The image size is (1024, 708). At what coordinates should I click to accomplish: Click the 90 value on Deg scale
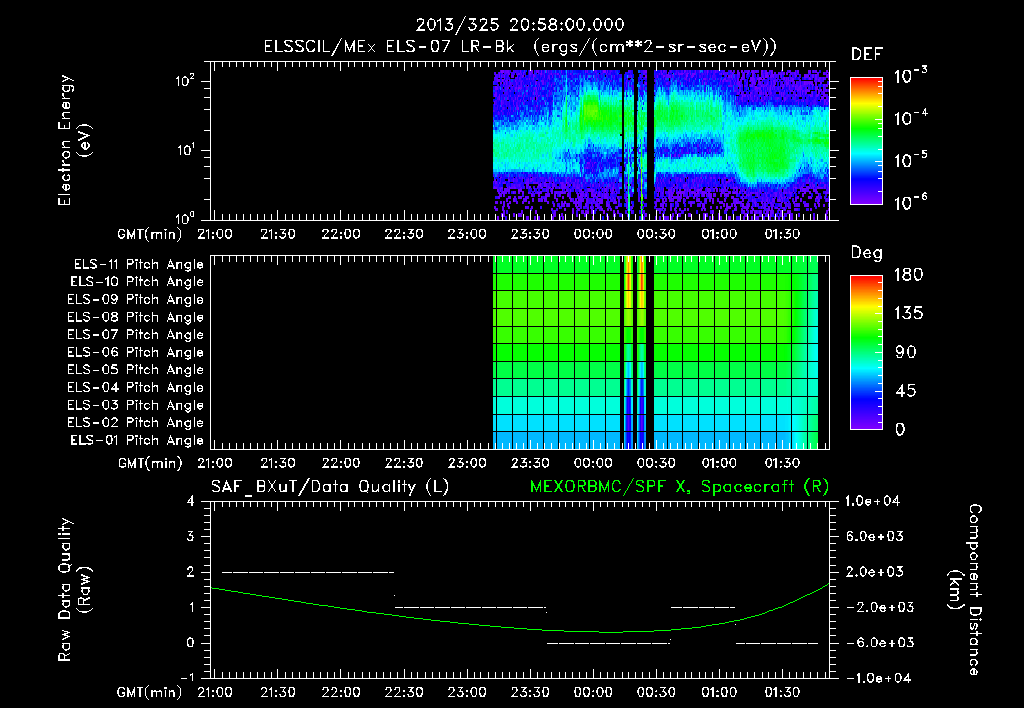(905, 353)
